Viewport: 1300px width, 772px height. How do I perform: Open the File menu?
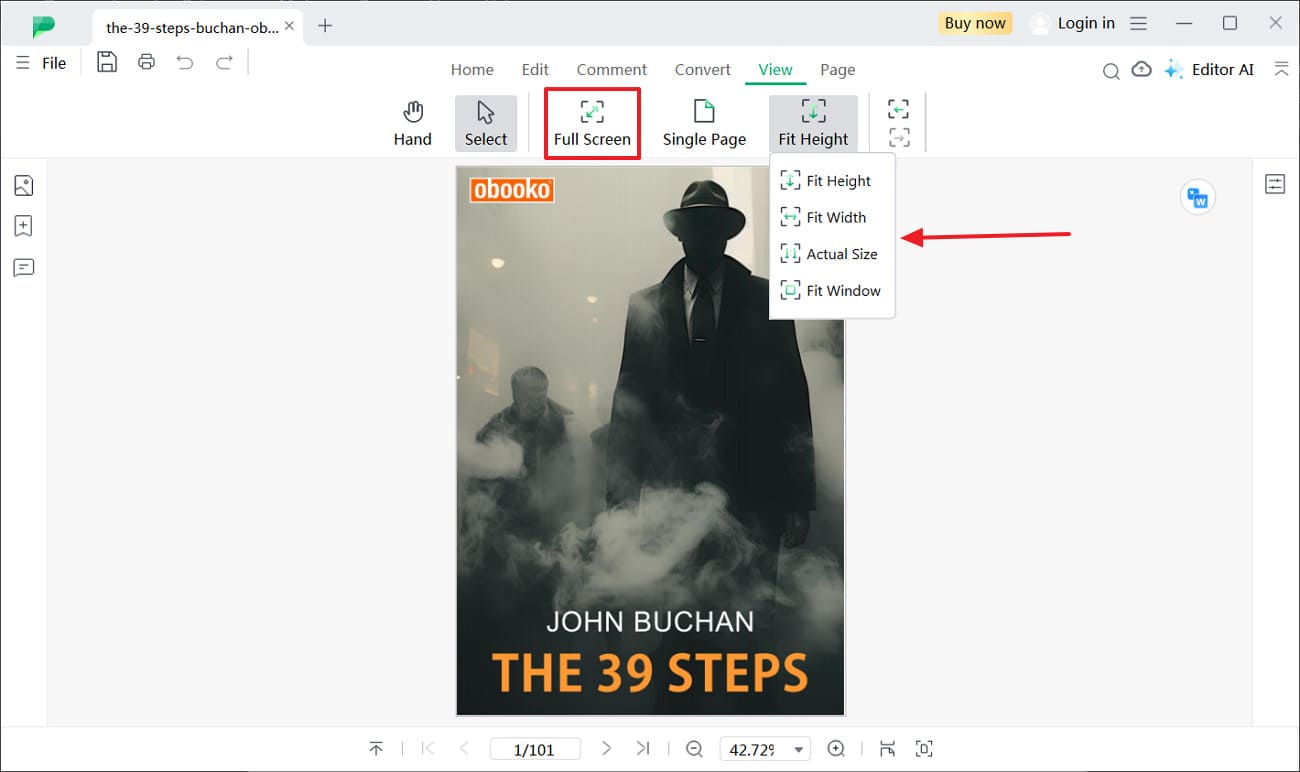(x=41, y=63)
